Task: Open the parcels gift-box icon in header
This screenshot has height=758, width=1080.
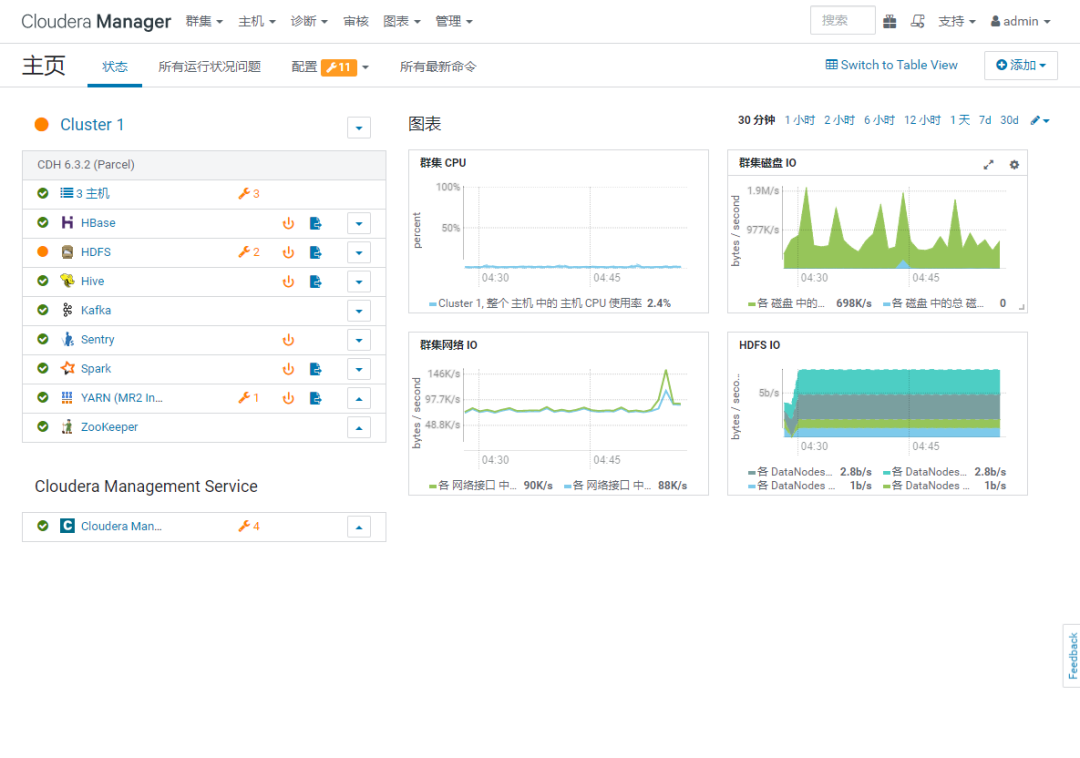Action: [890, 21]
